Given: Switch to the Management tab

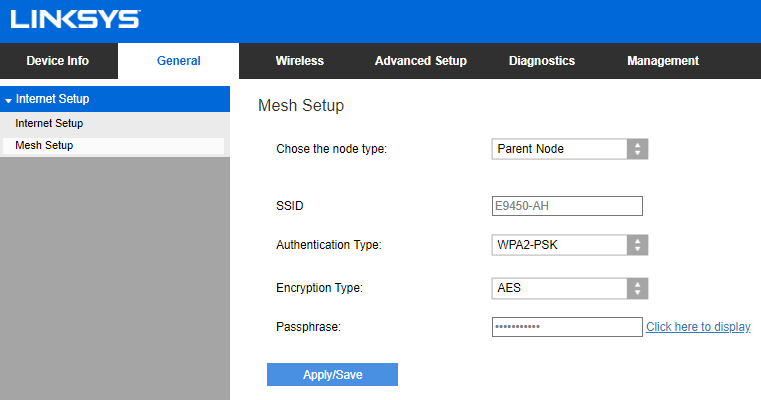Looking at the screenshot, I should tap(663, 61).
